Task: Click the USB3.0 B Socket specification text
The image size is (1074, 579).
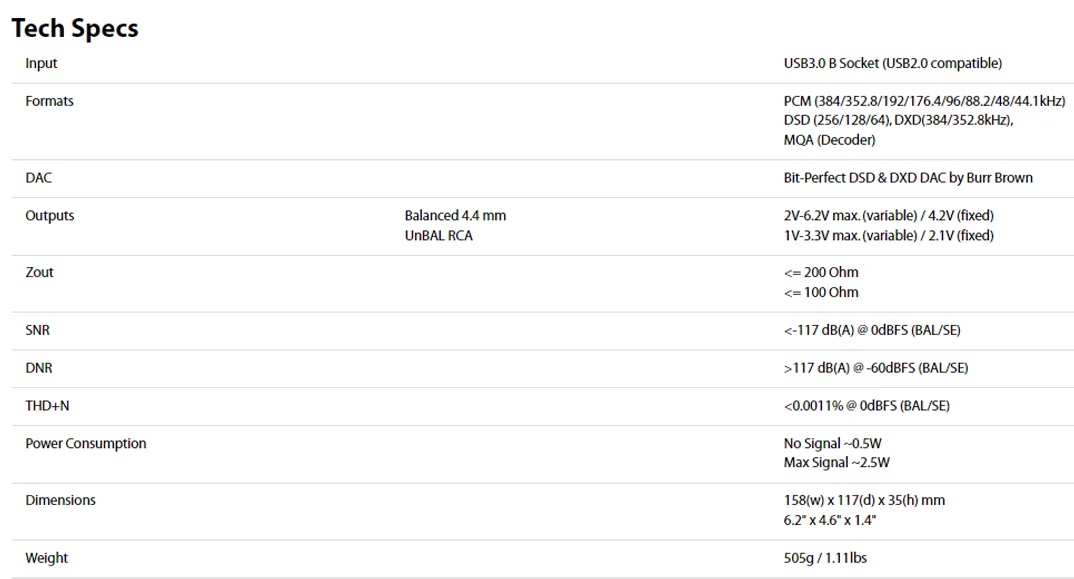Action: (892, 64)
